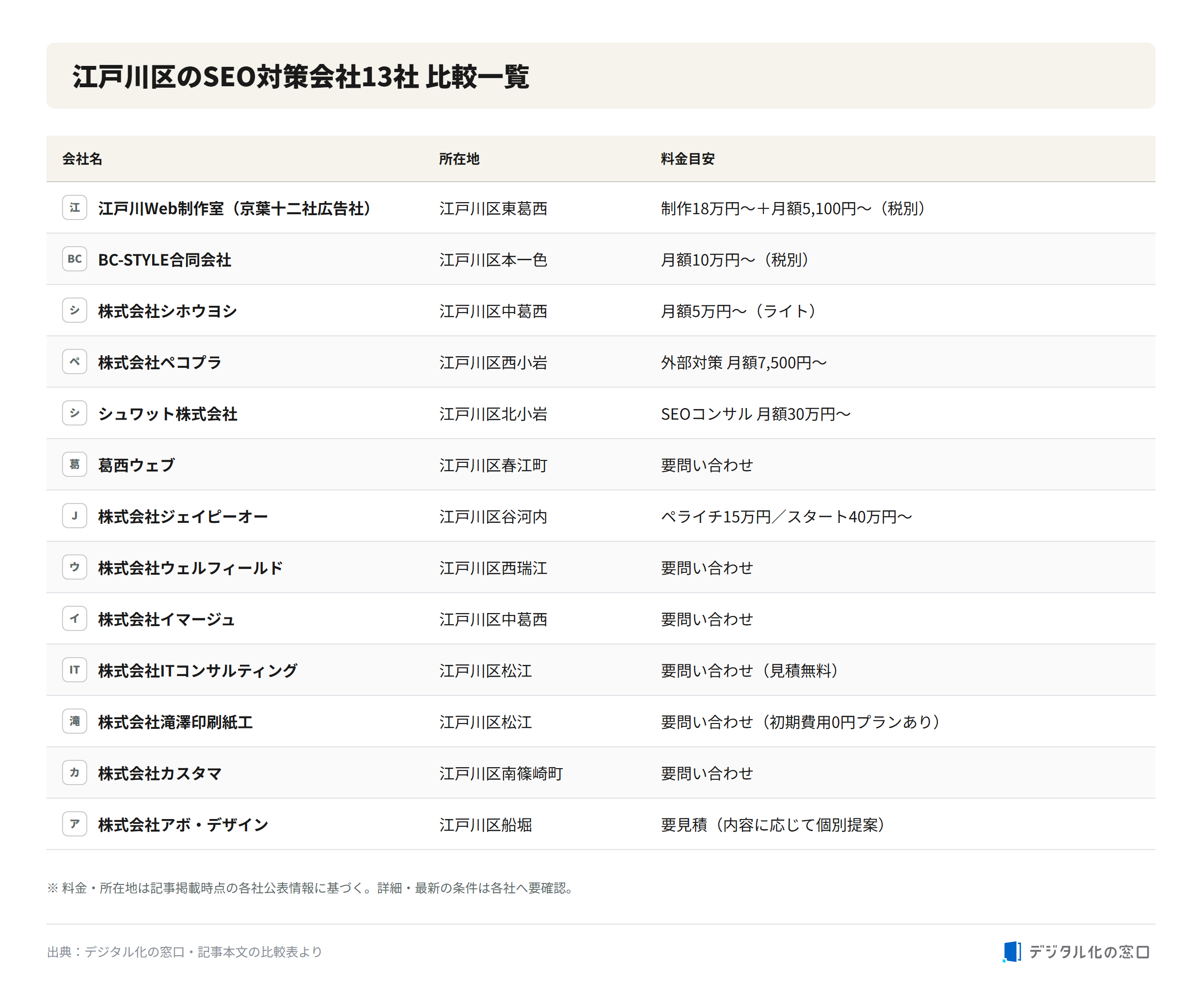Click the company name シュワット株式会社
Viewport: 1202px width, 1008px height.
click(168, 414)
